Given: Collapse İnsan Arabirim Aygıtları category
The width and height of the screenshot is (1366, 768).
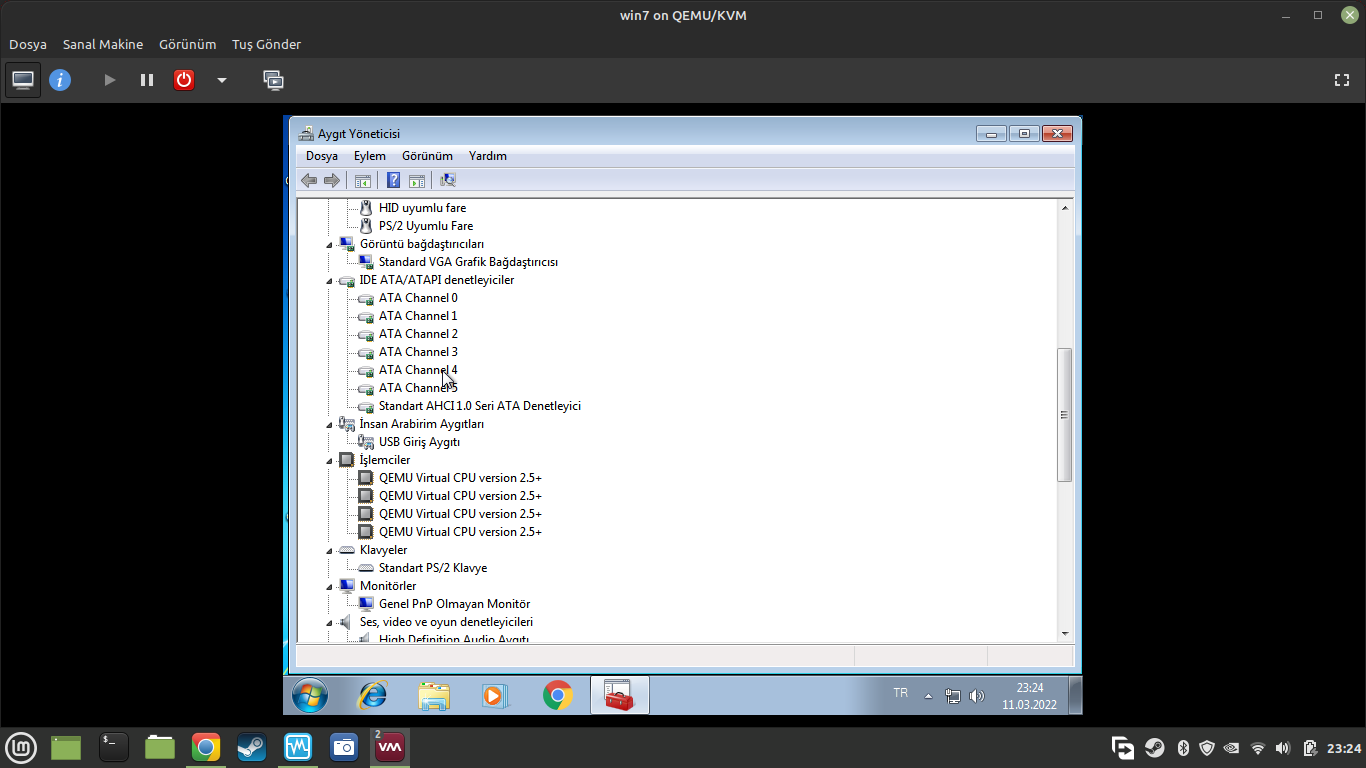Looking at the screenshot, I should click(331, 424).
